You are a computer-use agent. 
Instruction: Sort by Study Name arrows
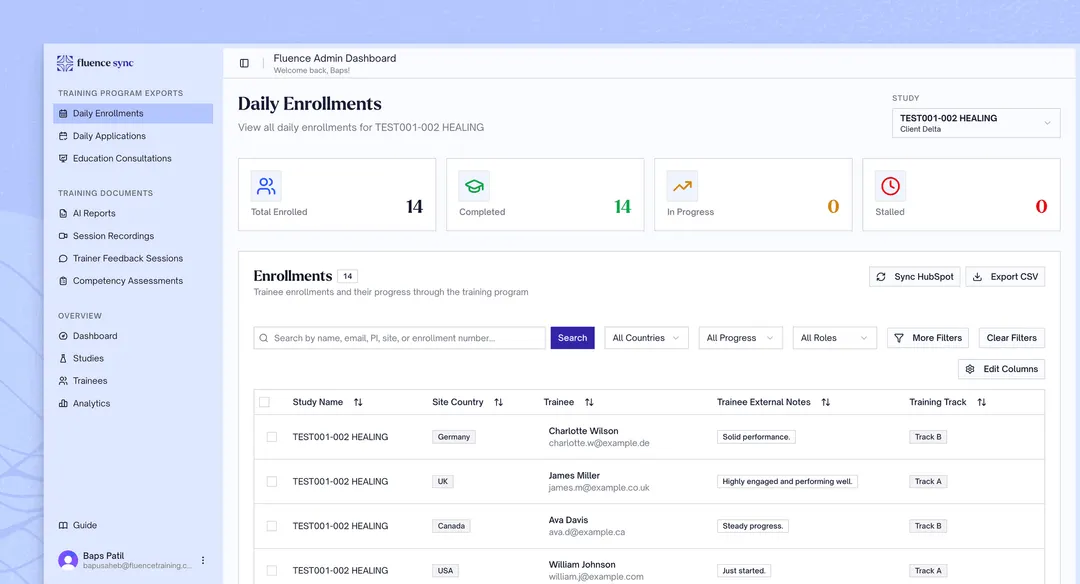[358, 402]
